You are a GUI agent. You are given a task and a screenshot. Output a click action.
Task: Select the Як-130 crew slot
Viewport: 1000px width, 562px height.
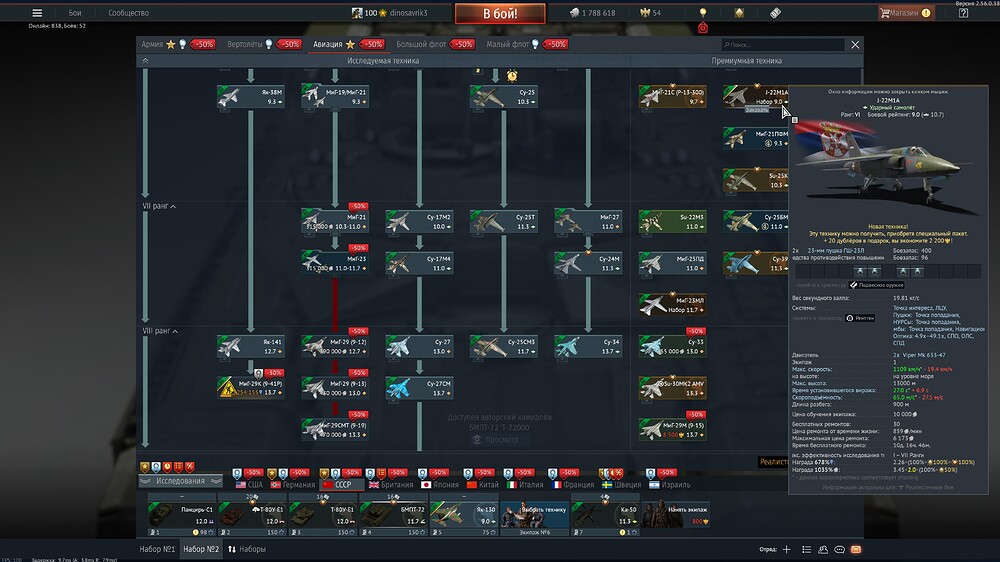pos(464,515)
